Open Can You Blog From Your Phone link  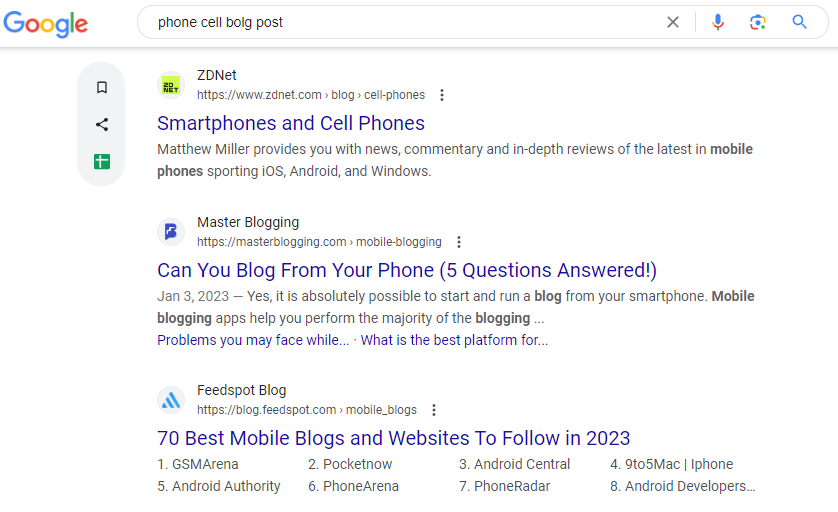pyautogui.click(x=407, y=270)
